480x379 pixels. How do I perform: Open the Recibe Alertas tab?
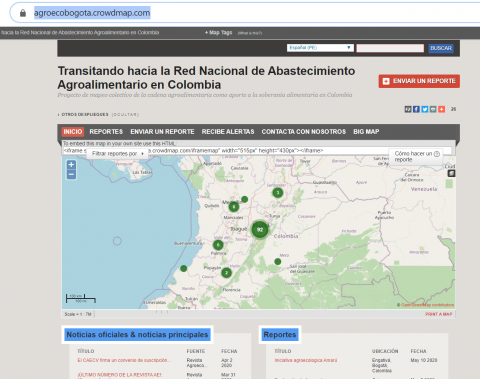coord(228,132)
